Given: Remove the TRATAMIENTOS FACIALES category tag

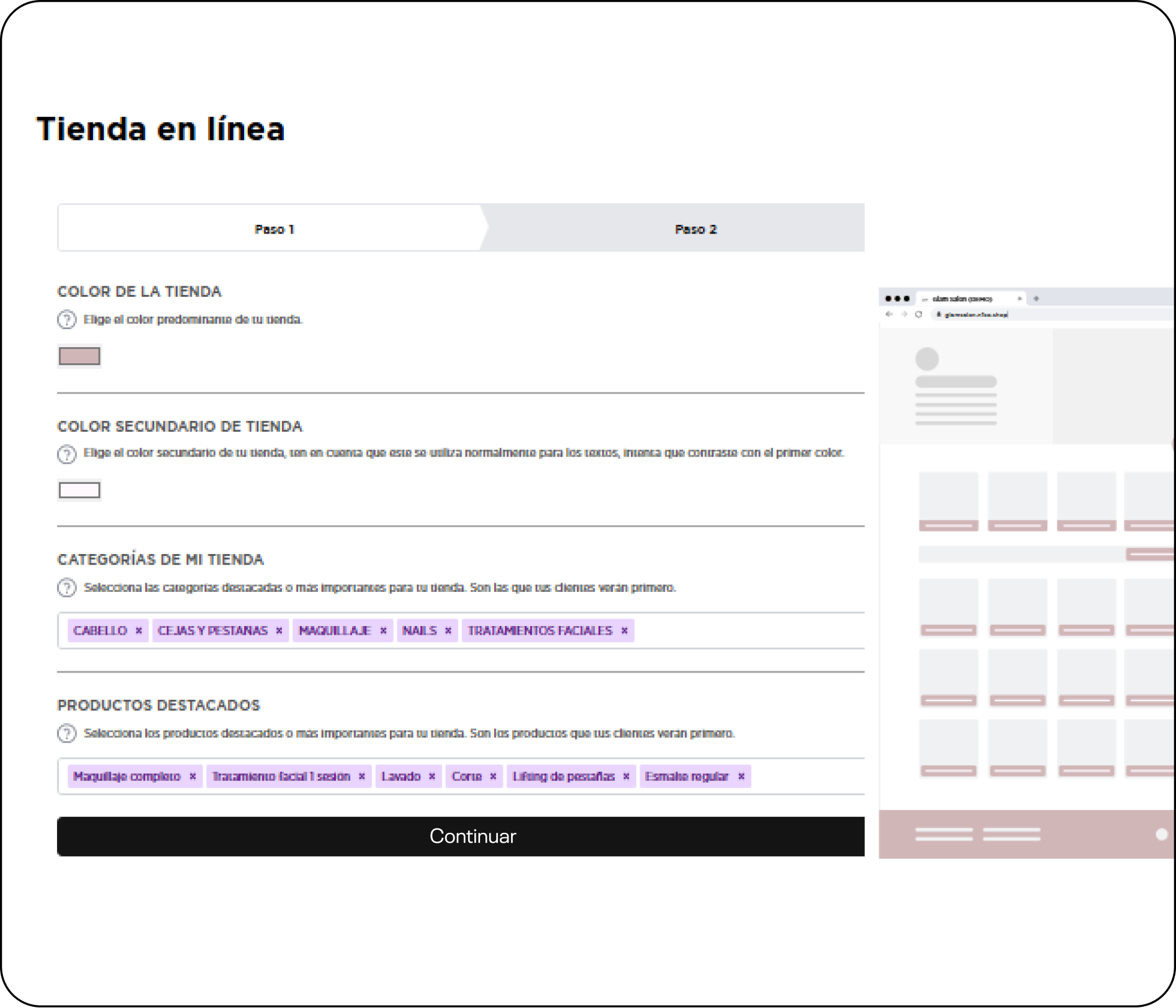Looking at the screenshot, I should 625,630.
